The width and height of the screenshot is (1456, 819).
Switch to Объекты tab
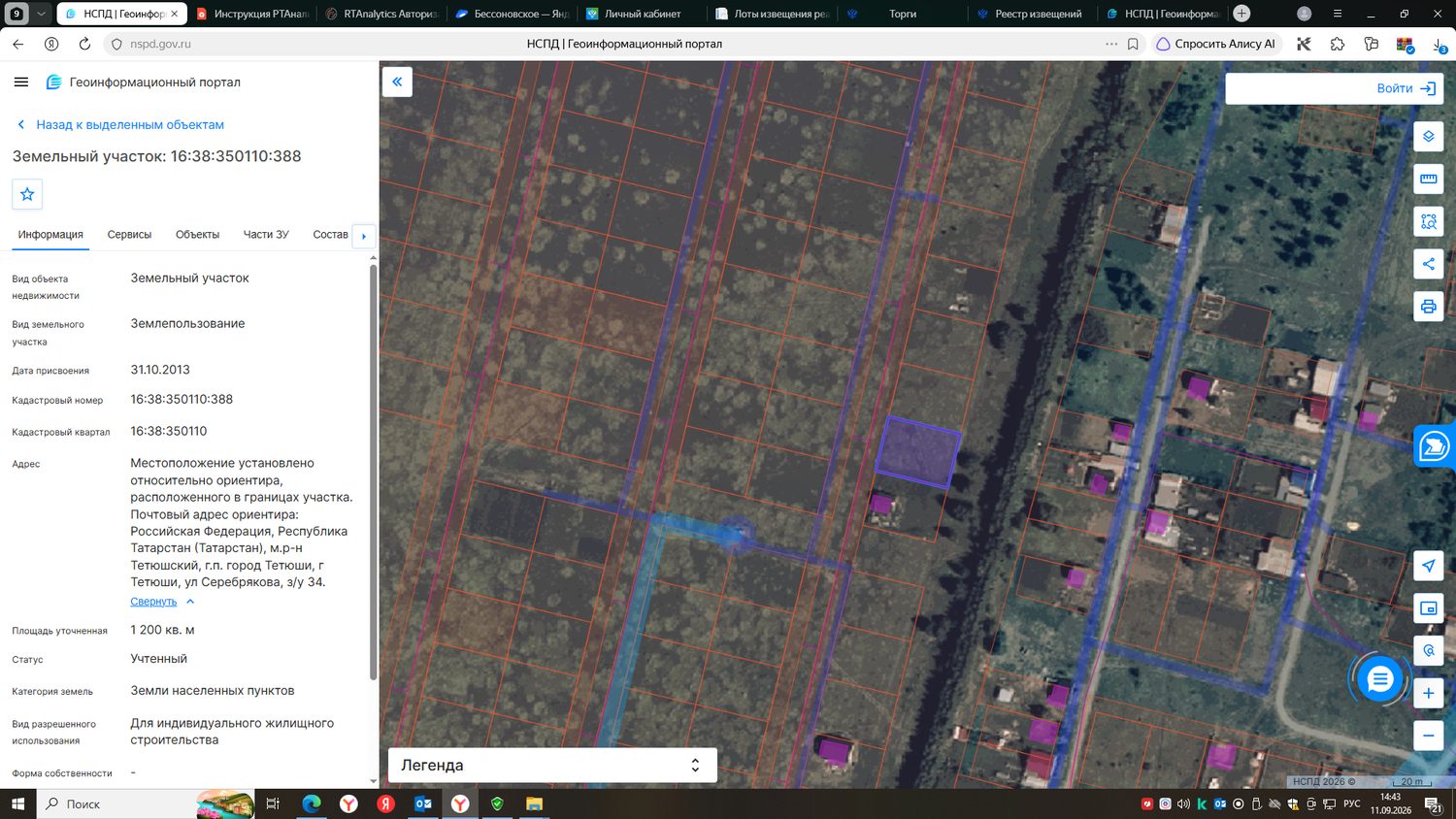tap(197, 235)
